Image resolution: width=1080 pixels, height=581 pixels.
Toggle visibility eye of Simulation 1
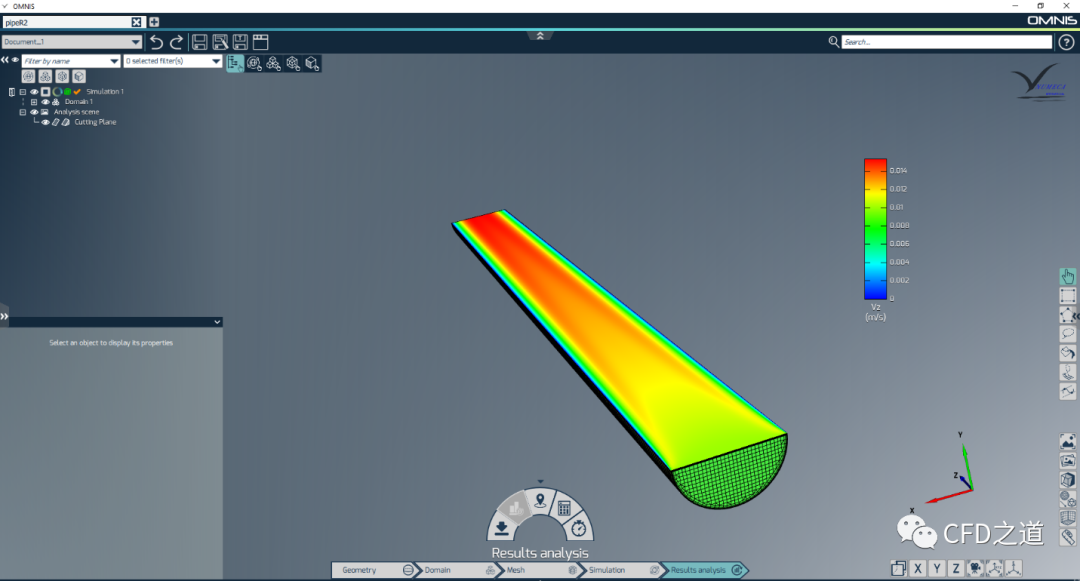(x=34, y=92)
